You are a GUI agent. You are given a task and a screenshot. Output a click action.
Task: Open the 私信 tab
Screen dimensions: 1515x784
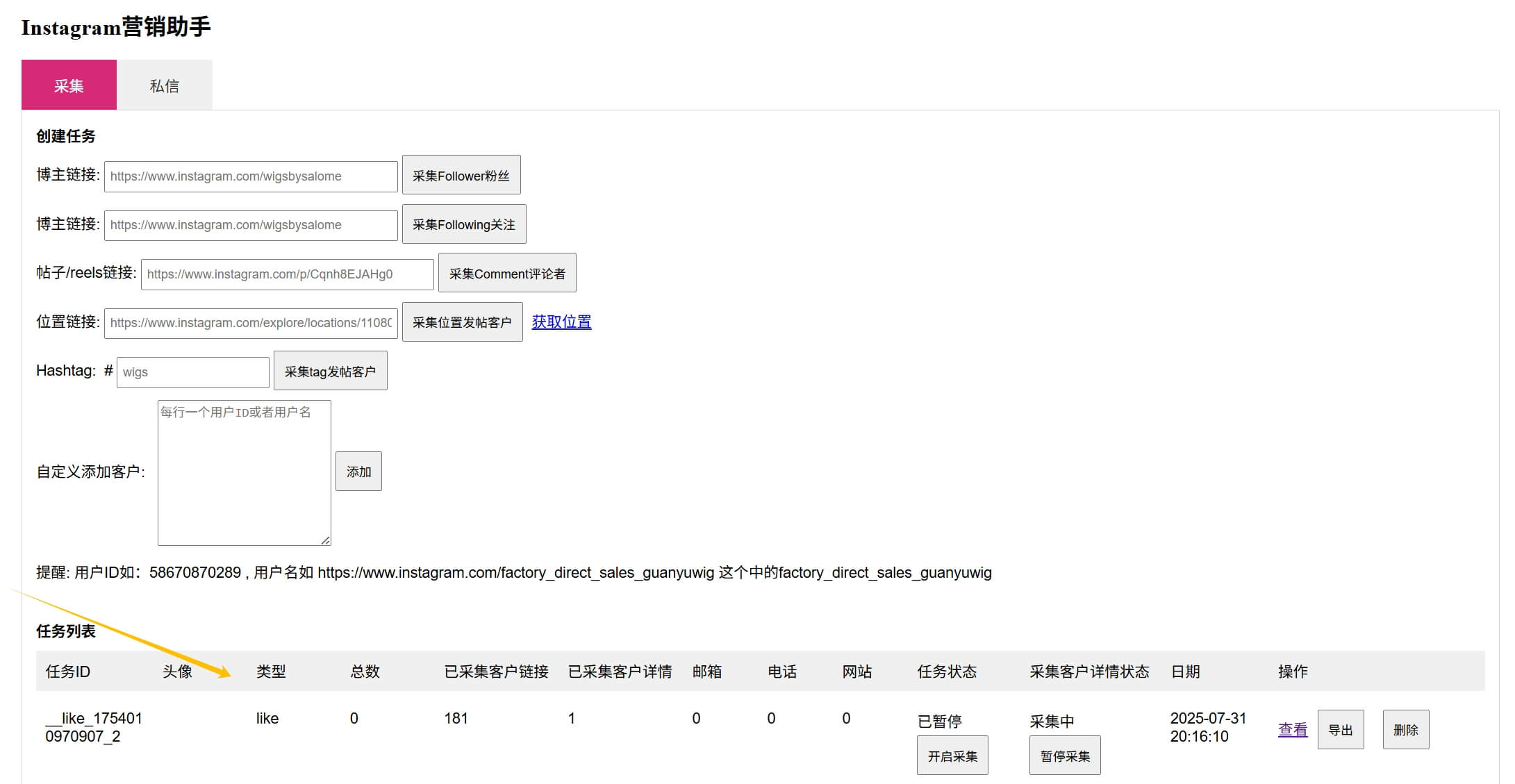165,85
